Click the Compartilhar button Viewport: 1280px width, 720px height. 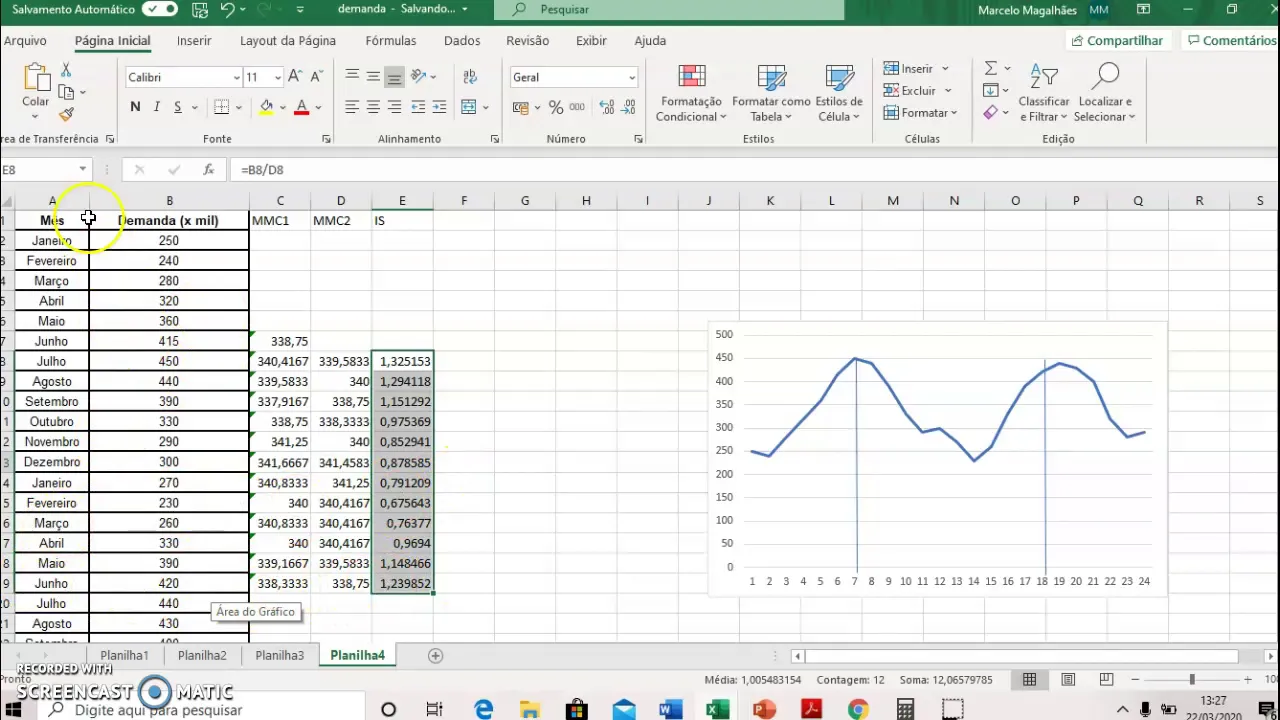tap(1117, 41)
